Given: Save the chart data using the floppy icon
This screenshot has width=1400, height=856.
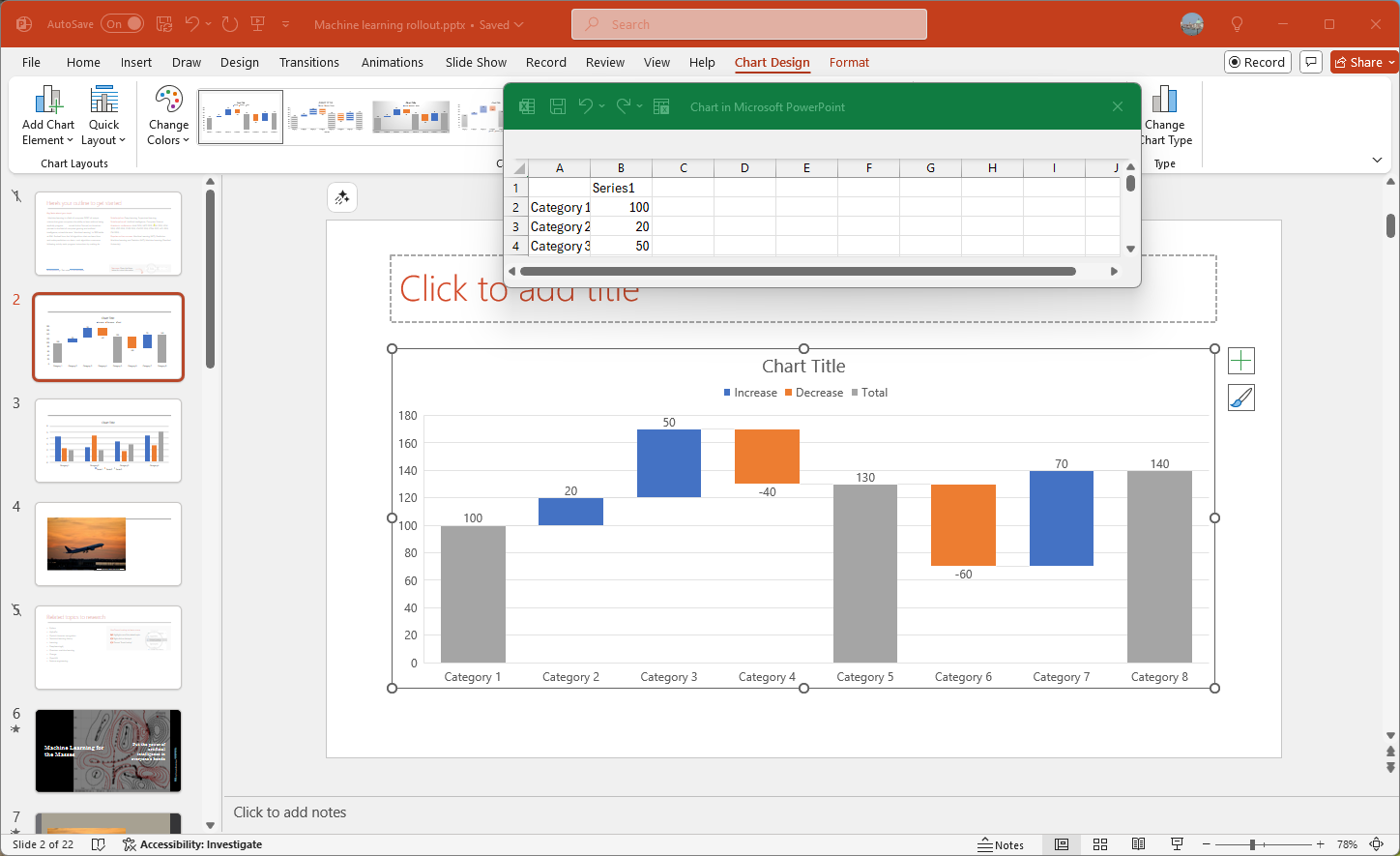Looking at the screenshot, I should point(558,106).
